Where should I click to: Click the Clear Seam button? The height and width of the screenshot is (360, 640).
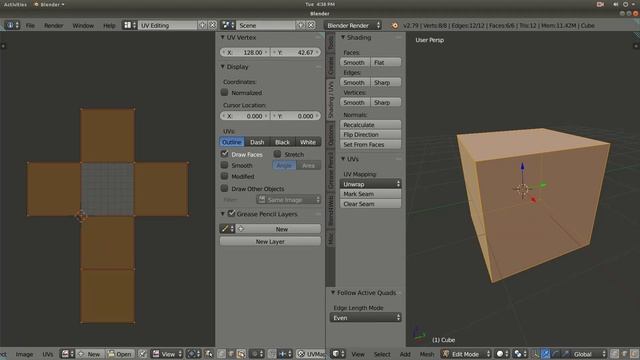pyautogui.click(x=371, y=204)
